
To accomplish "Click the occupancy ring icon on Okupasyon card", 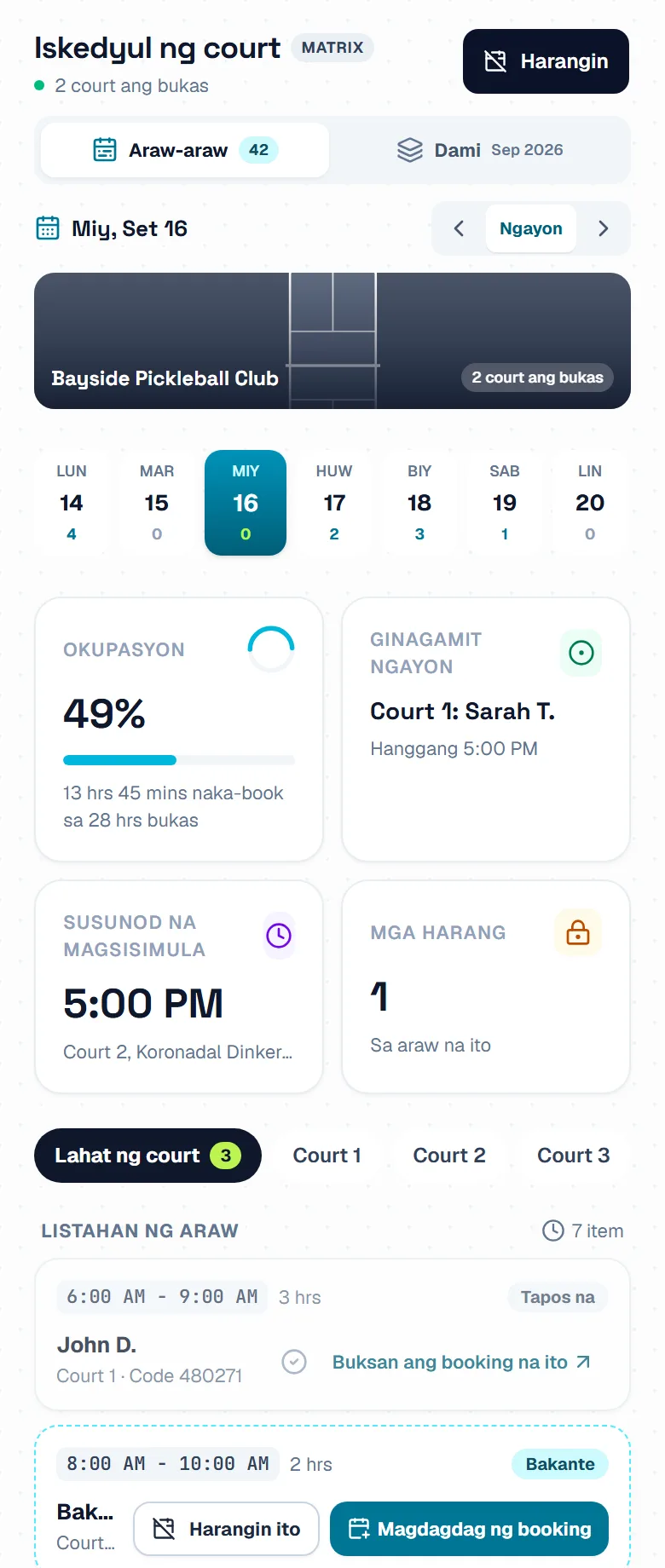I will coord(271,649).
